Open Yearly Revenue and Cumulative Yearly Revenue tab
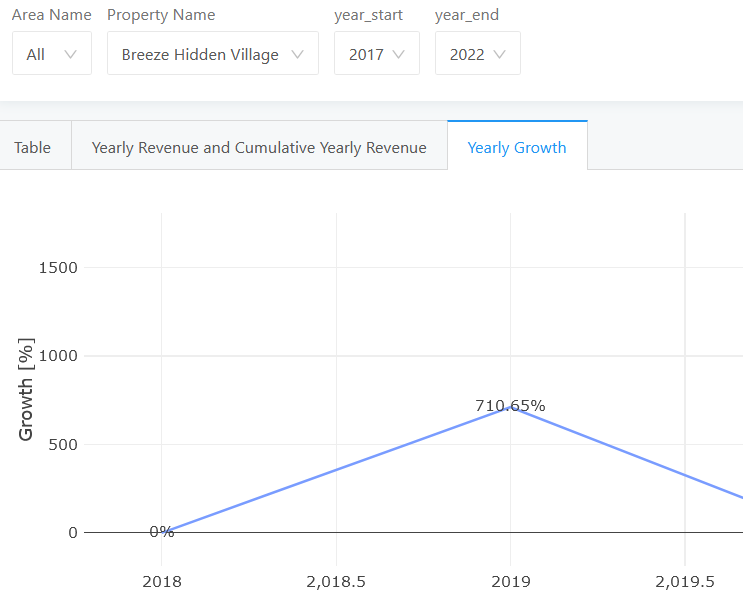Screen dimensions: 743x611 pos(259,147)
